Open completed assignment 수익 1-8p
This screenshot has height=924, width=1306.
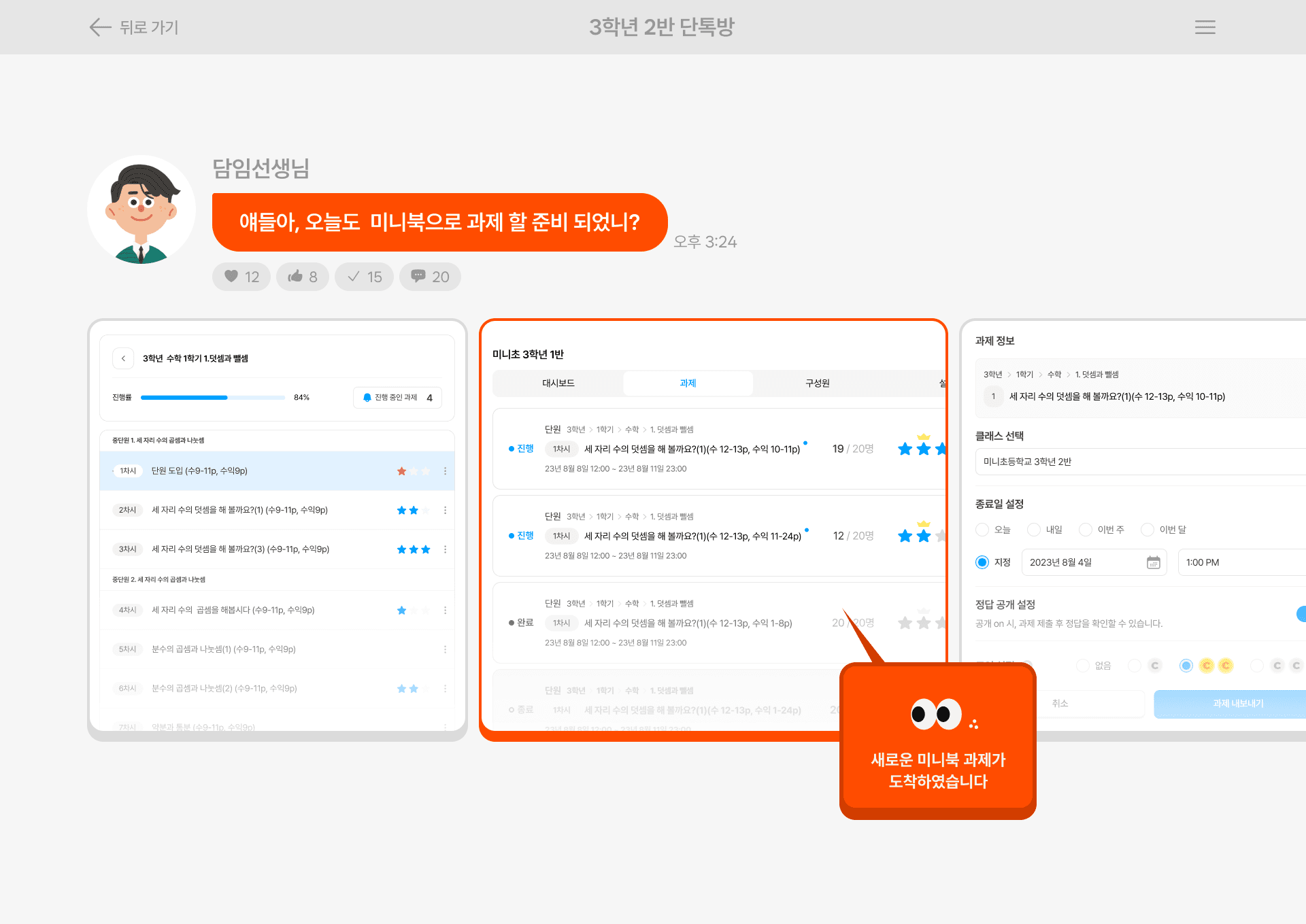click(719, 623)
